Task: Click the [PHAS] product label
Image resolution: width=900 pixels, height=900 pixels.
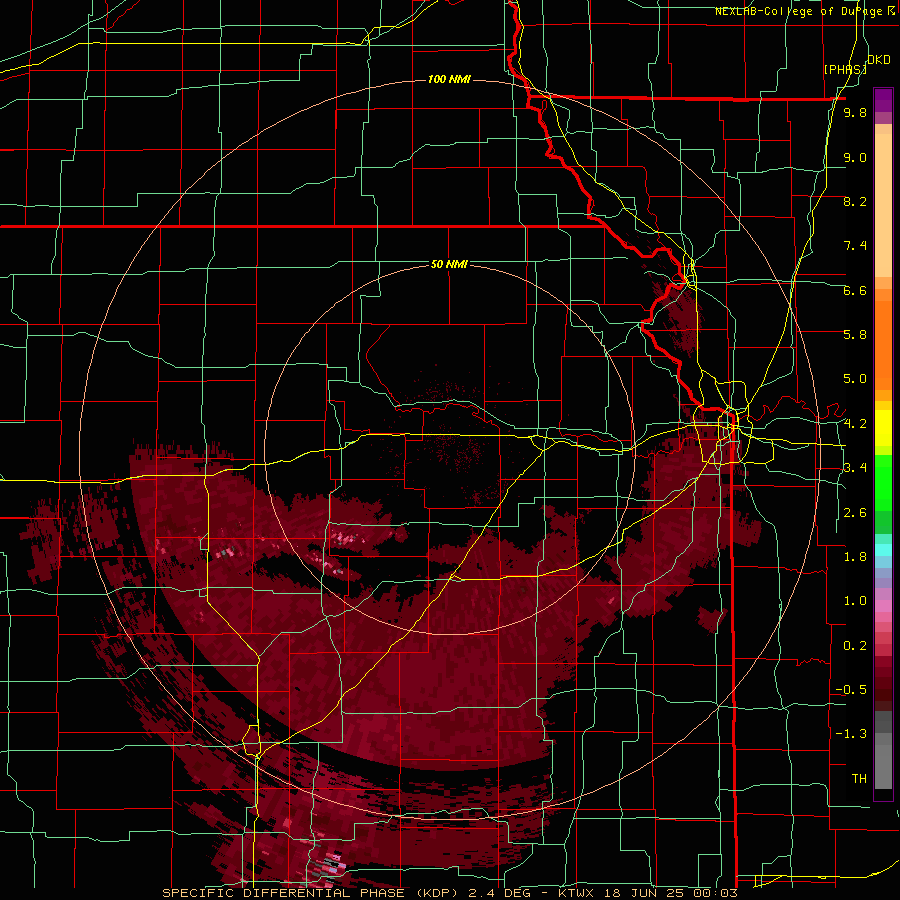Action: point(845,69)
